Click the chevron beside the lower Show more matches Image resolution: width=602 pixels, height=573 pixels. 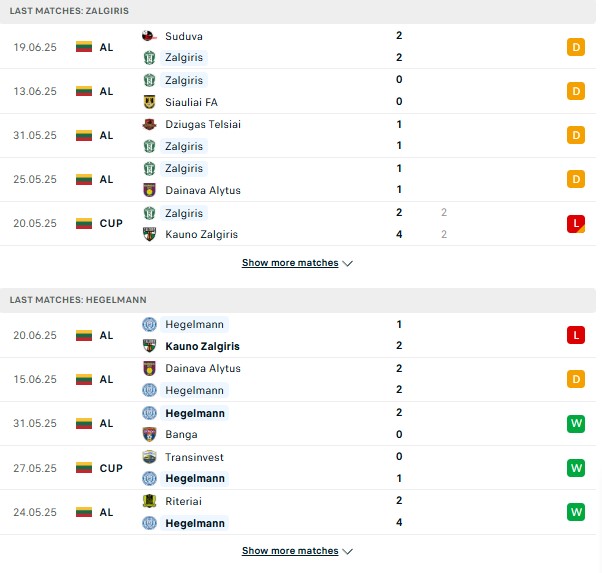pyautogui.click(x=347, y=551)
